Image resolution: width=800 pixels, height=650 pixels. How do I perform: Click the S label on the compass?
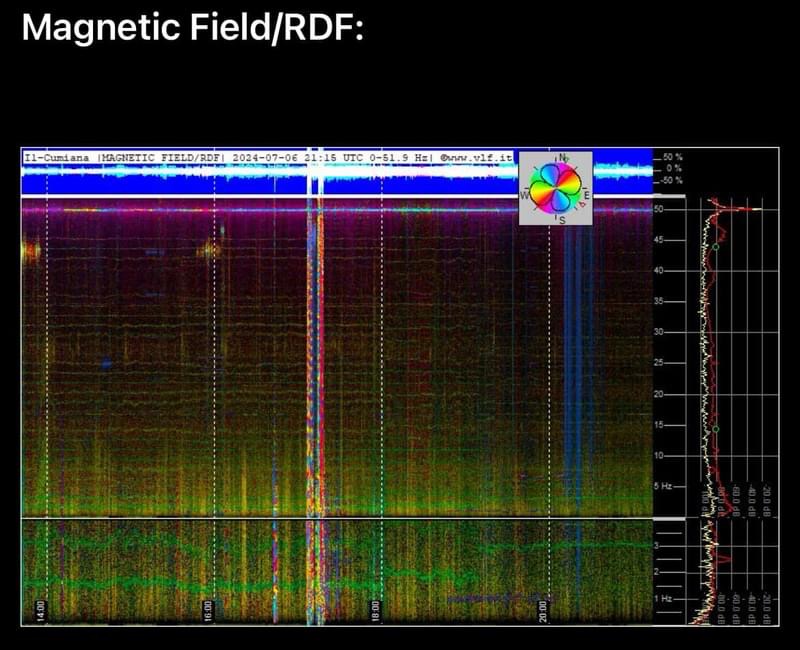(x=560, y=219)
